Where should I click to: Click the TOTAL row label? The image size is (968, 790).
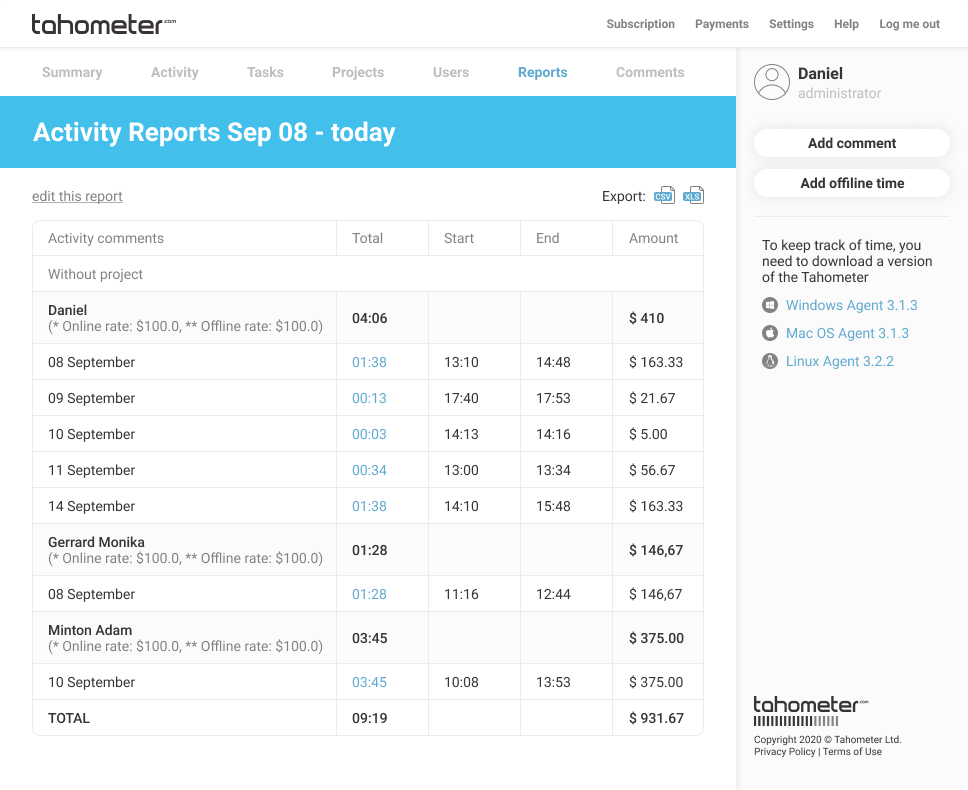69,718
